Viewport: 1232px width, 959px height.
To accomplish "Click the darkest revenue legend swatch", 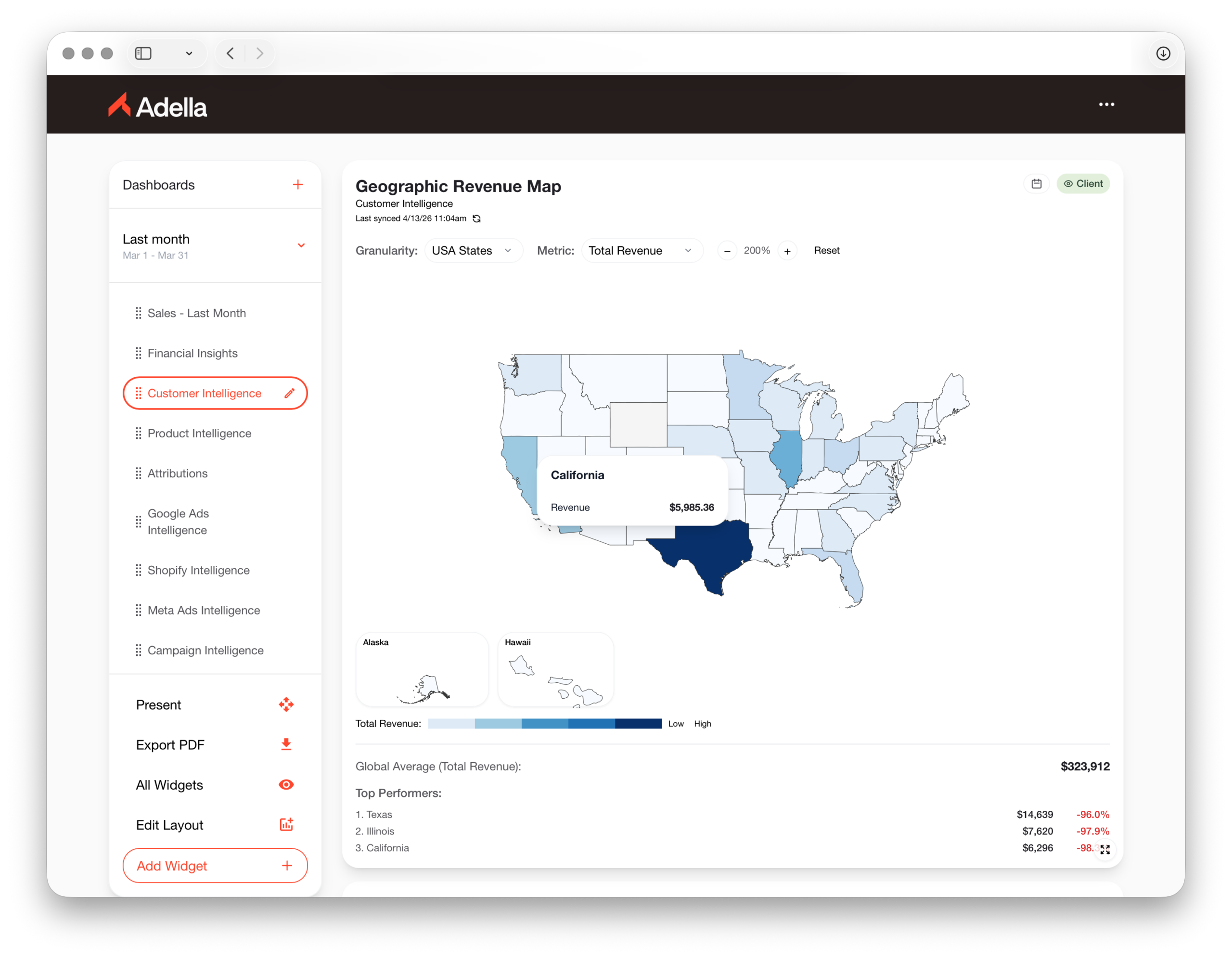I will pyautogui.click(x=638, y=724).
